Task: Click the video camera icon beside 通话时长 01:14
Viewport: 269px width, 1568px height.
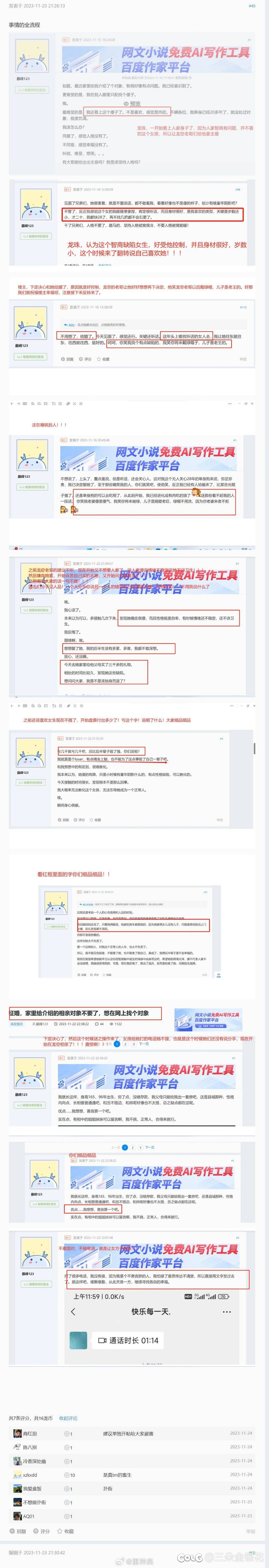Action: click(x=102, y=1340)
